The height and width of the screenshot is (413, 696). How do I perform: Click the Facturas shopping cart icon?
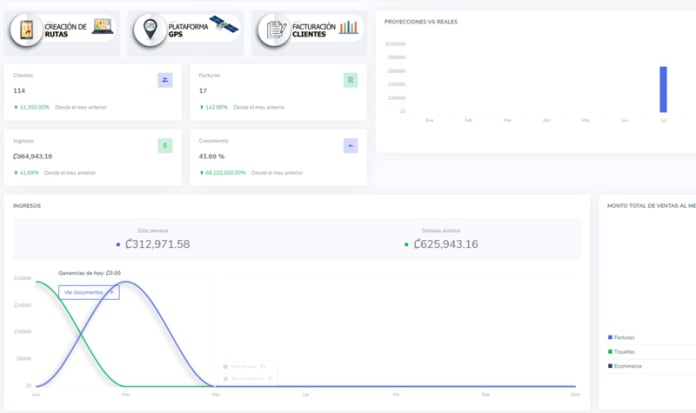coord(350,80)
